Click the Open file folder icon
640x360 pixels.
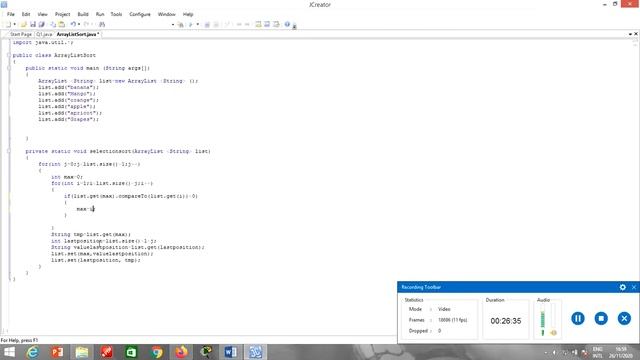coord(24,24)
